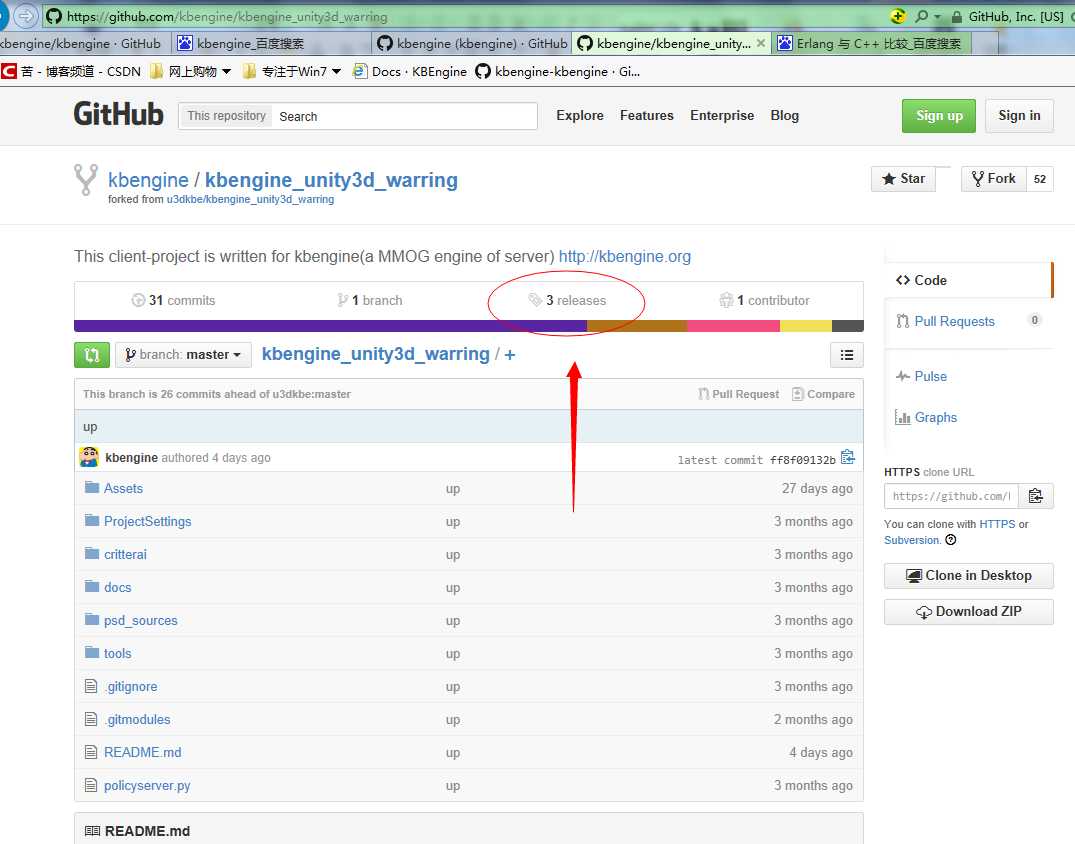Click the GitHub logo
Viewport: 1075px width, 844px height.
coord(118,114)
